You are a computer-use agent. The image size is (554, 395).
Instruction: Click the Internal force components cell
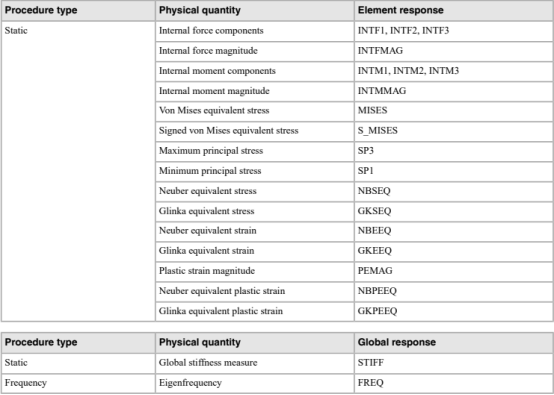click(x=255, y=31)
